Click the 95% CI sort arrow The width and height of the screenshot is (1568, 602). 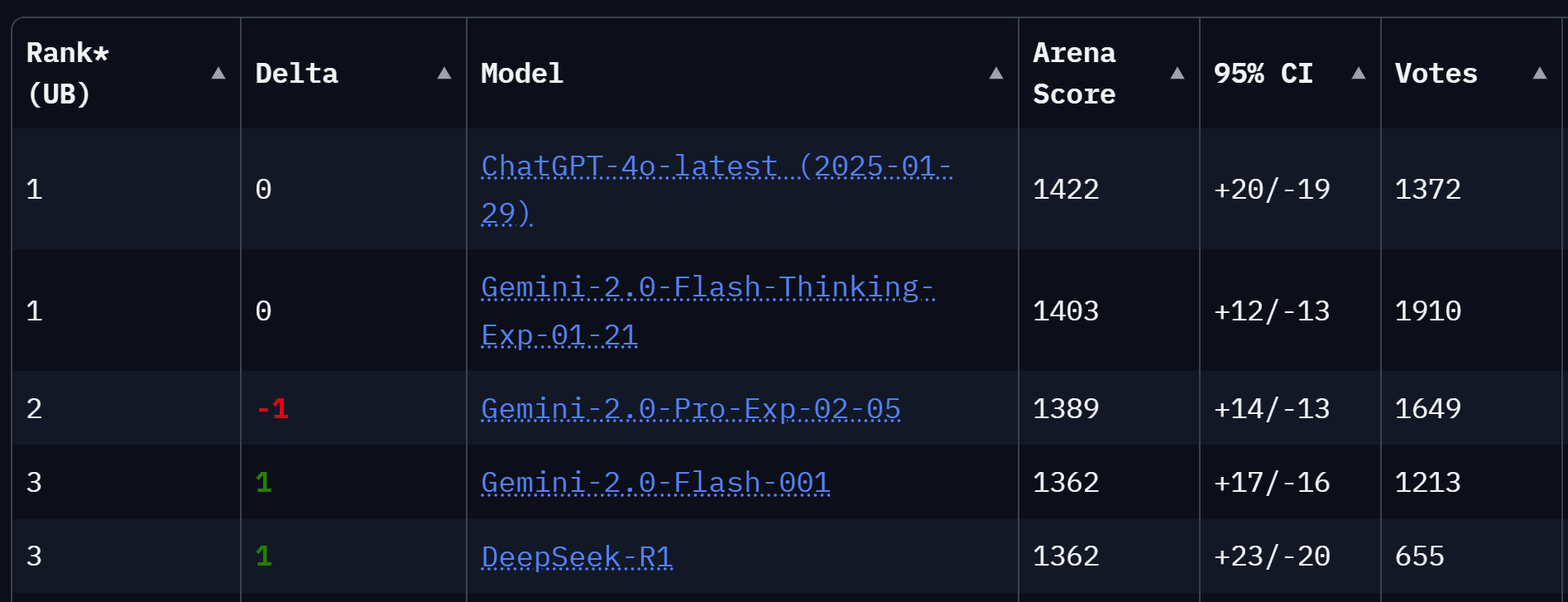[1359, 73]
